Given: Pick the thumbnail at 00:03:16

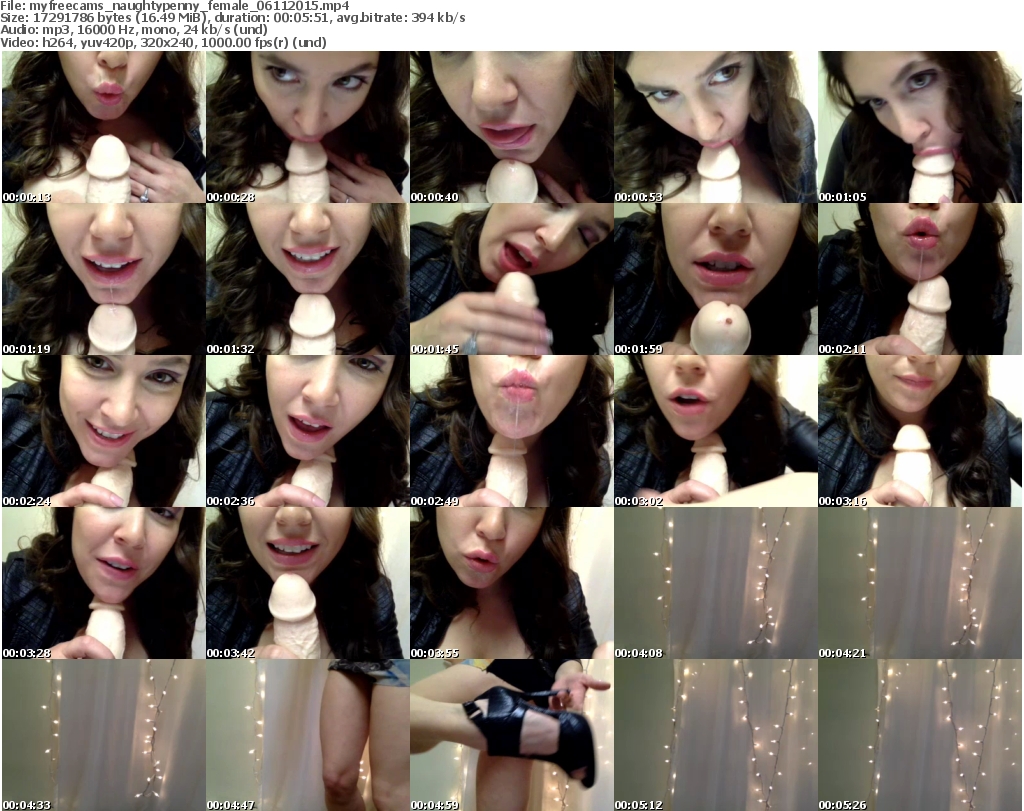Looking at the screenshot, I should [x=920, y=431].
